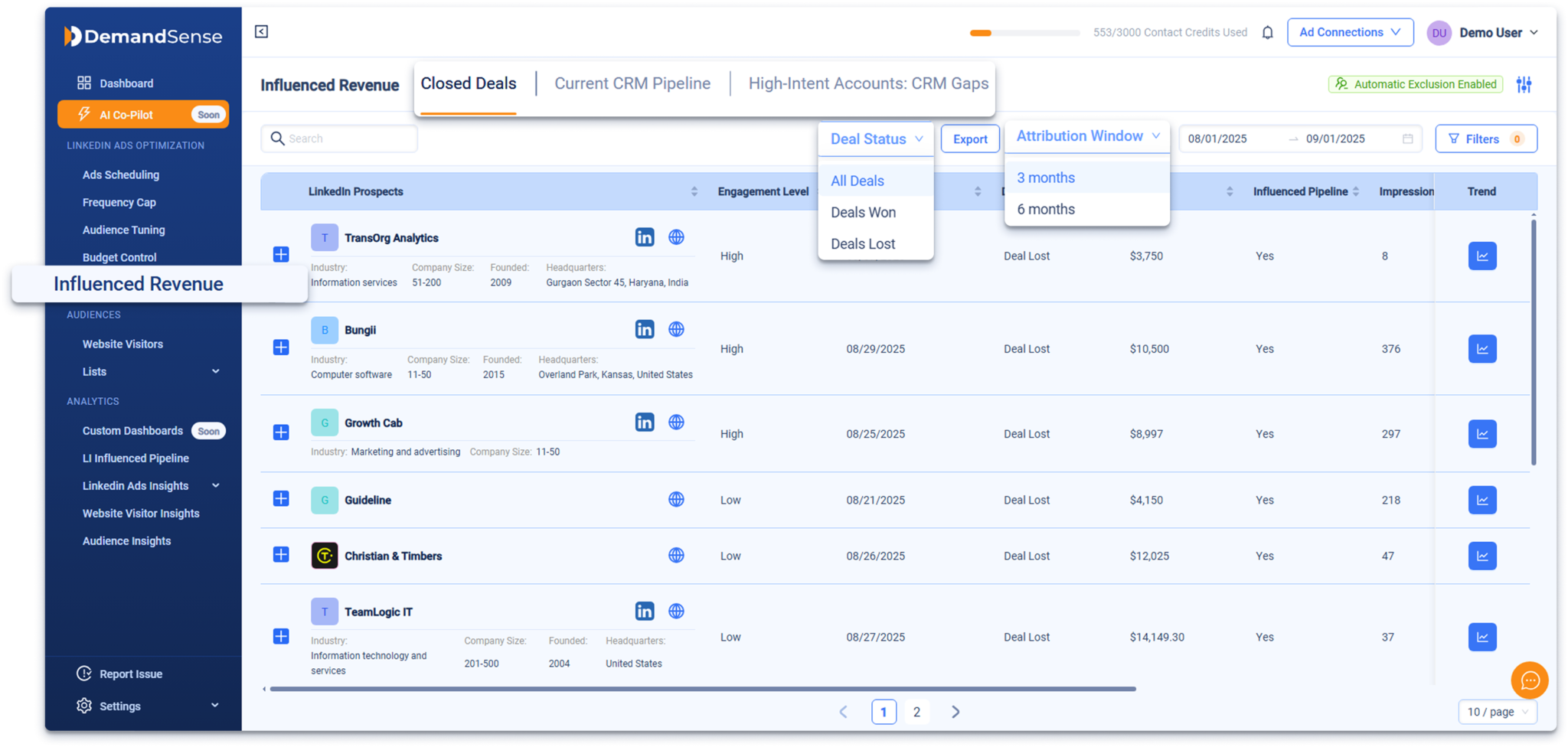Screen dimensions: 1568x747
Task: Click the Export button
Action: point(969,139)
